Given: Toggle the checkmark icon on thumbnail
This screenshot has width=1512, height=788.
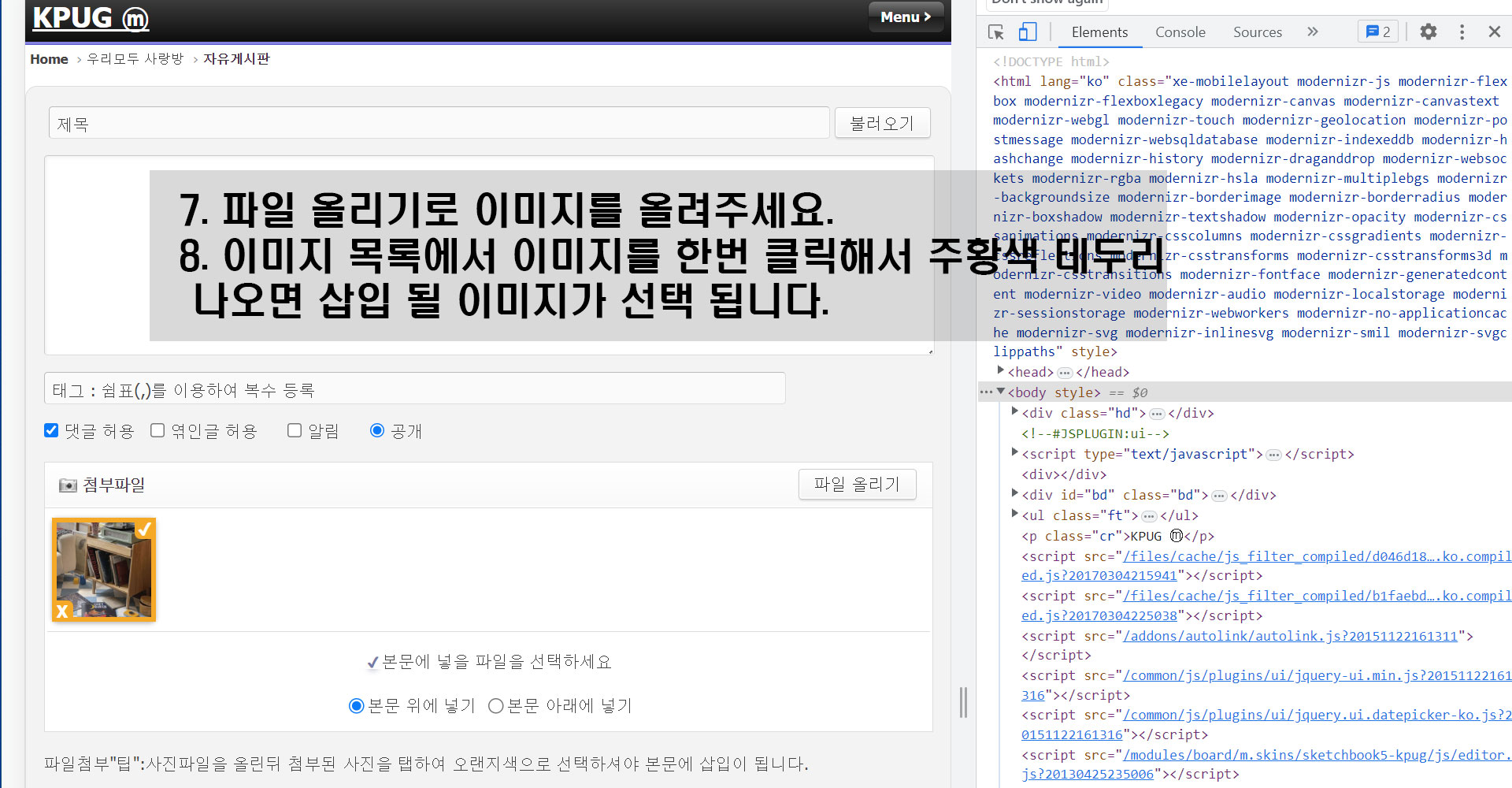Looking at the screenshot, I should click(x=144, y=530).
